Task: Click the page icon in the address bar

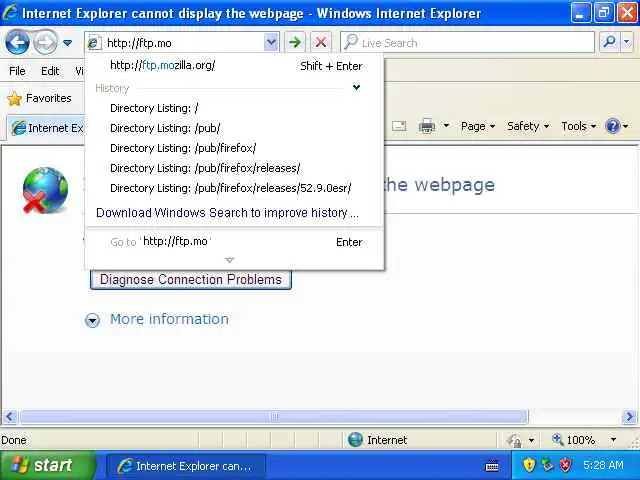Action: [94, 42]
